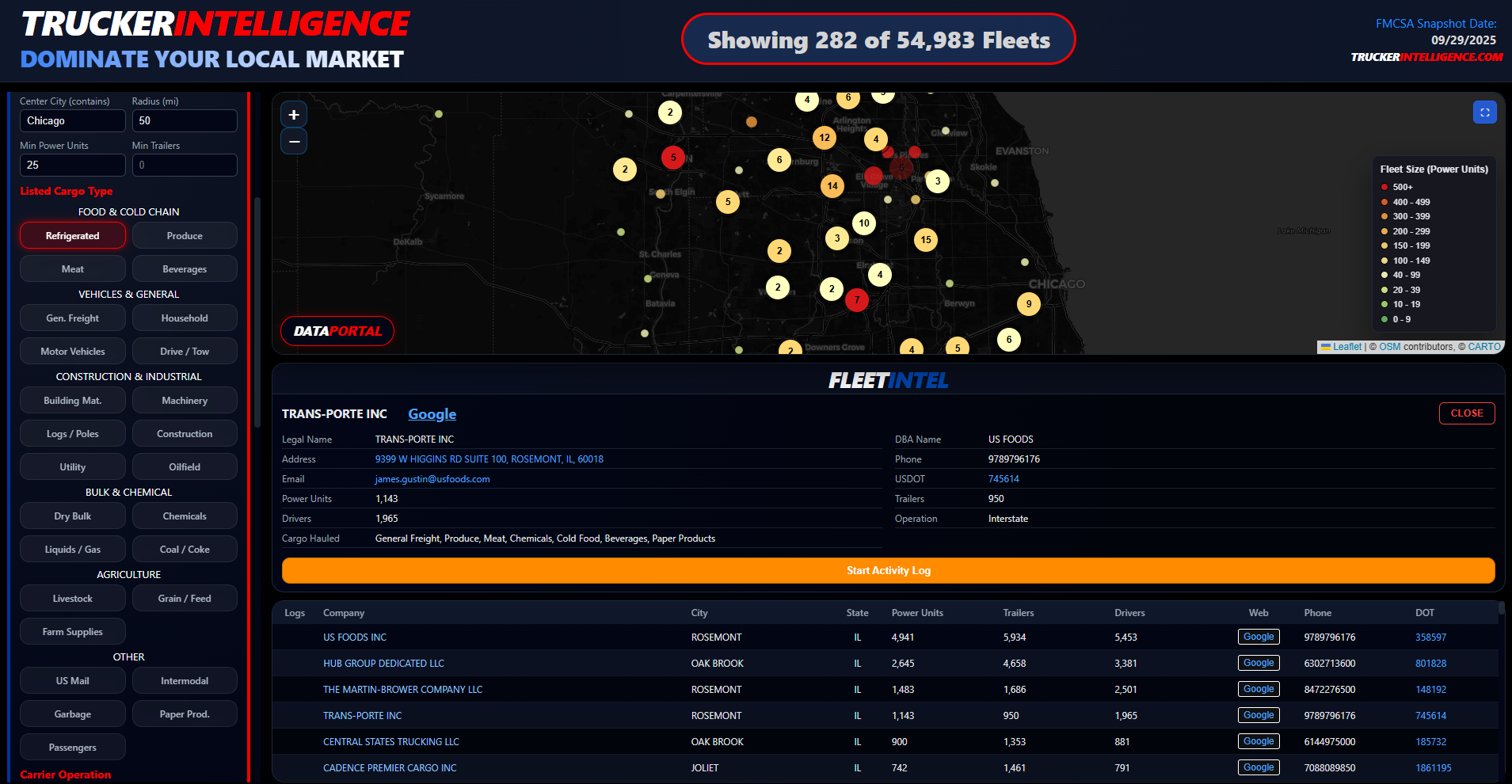Expand the map to fullscreen

tap(1484, 112)
